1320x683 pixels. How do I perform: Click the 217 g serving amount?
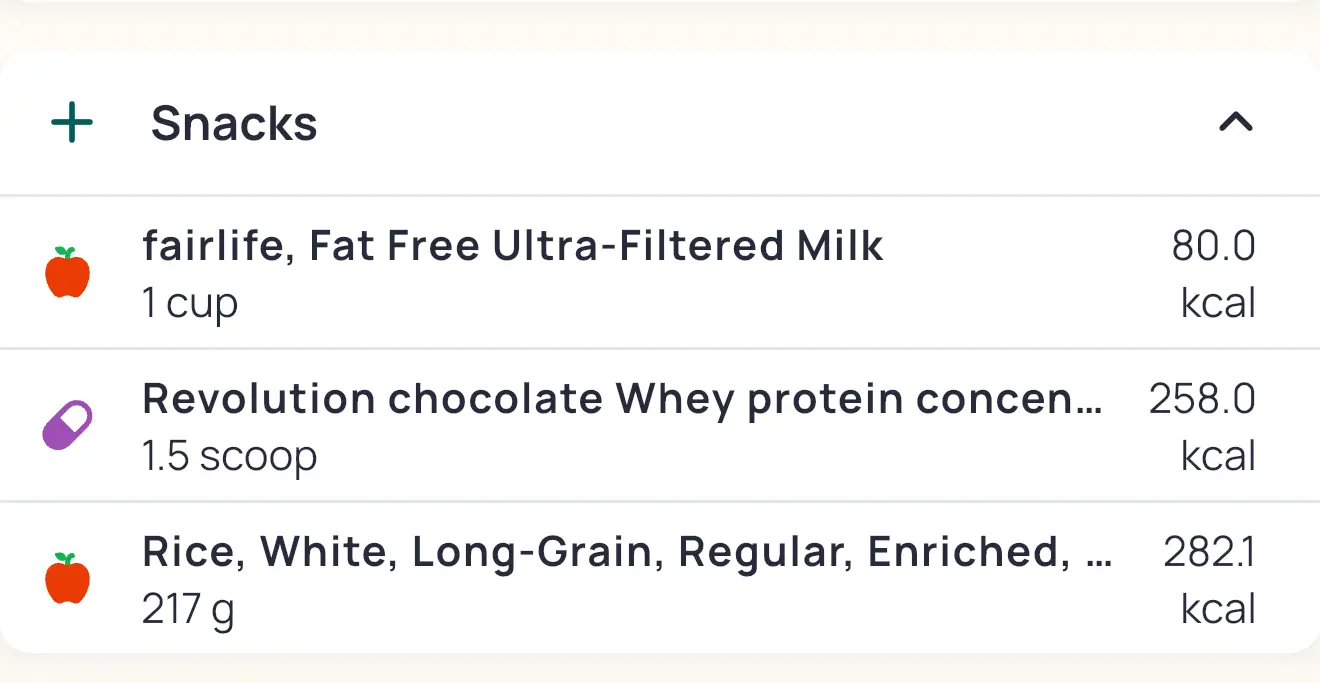189,609
